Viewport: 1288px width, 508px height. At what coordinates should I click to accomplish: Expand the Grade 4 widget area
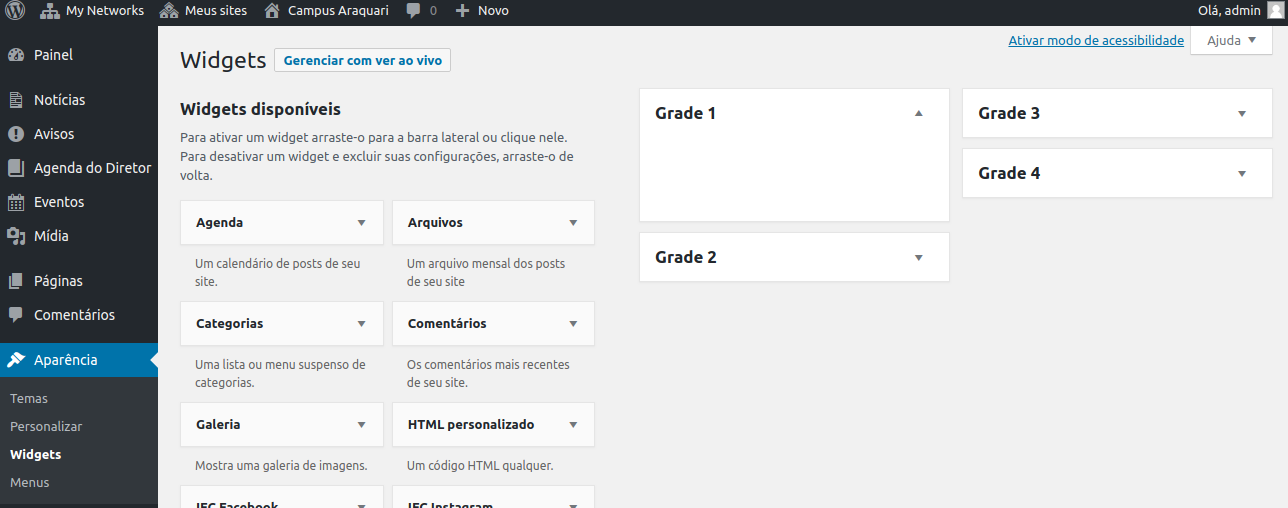coord(1242,174)
